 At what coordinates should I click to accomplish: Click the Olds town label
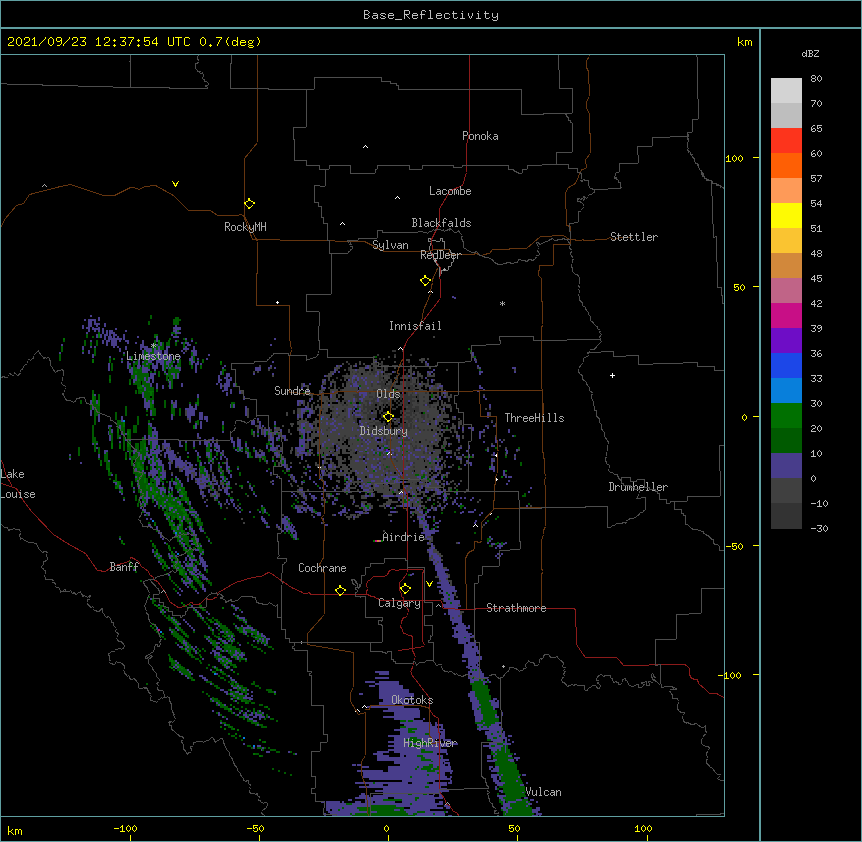pos(388,394)
